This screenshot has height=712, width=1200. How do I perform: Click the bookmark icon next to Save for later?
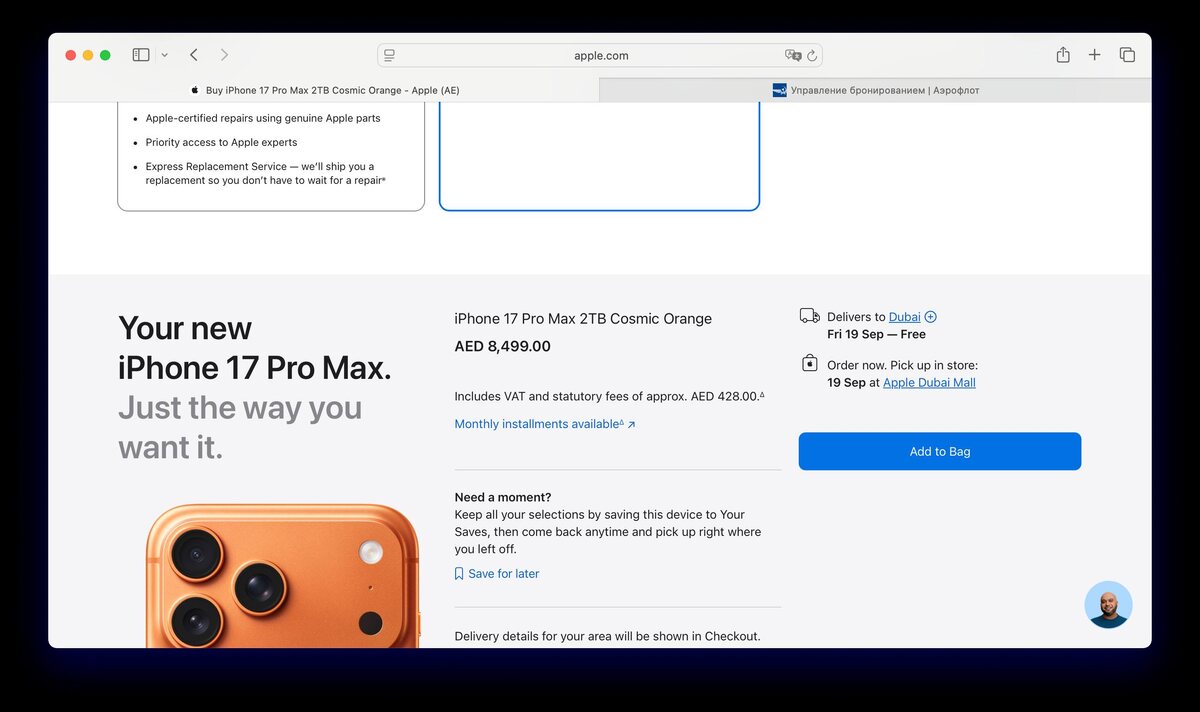tap(459, 574)
